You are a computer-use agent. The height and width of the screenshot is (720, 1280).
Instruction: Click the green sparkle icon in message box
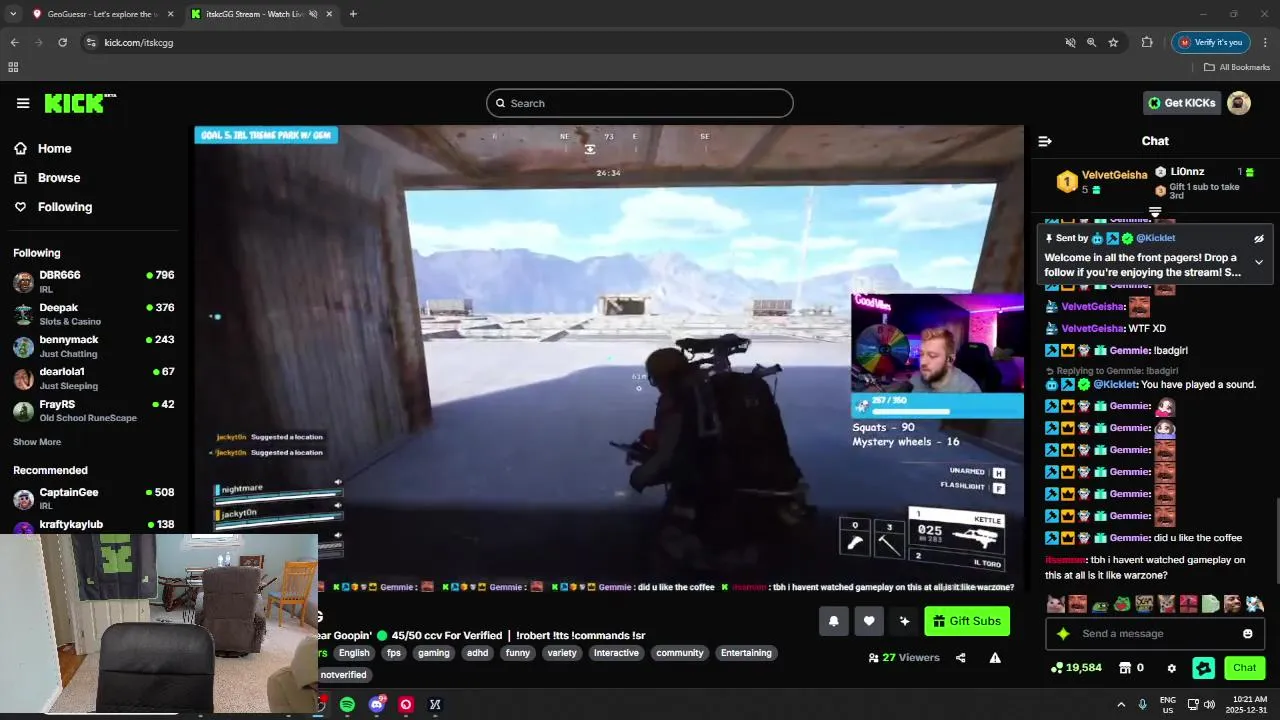pos(1063,633)
